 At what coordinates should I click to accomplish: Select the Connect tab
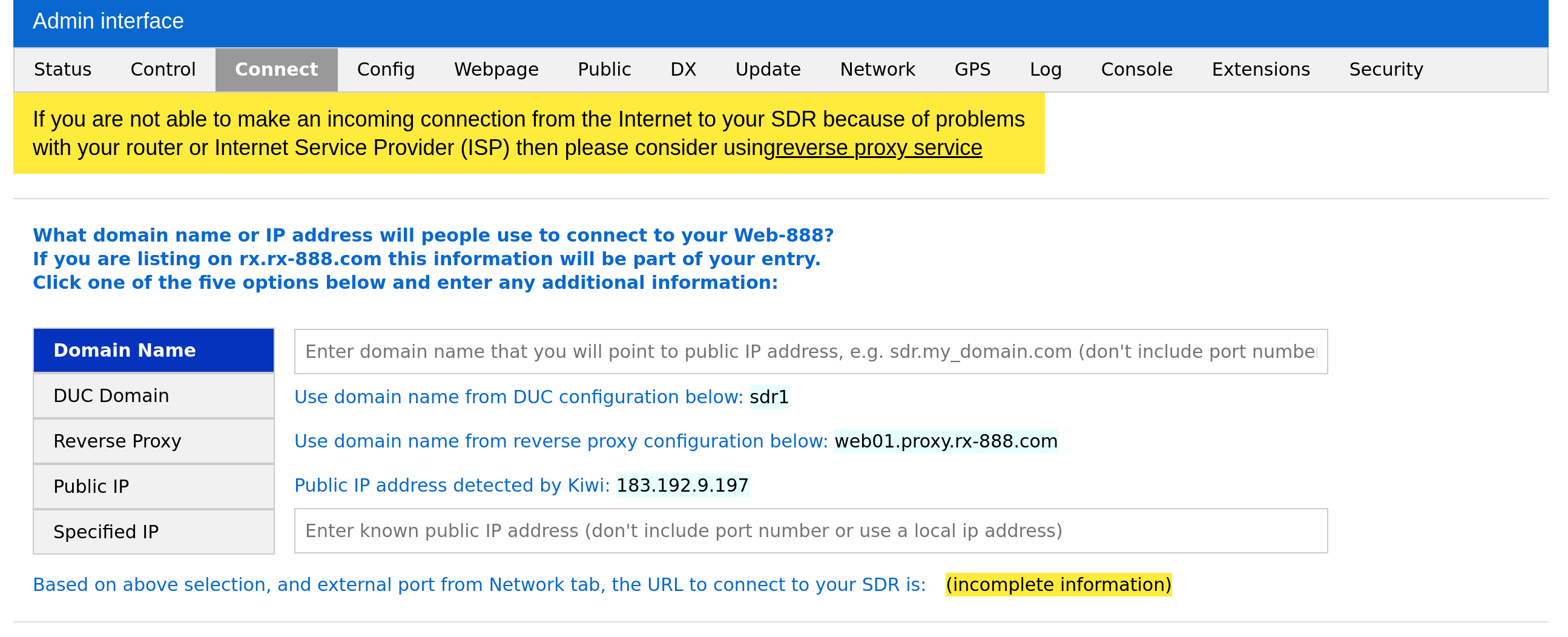point(276,70)
